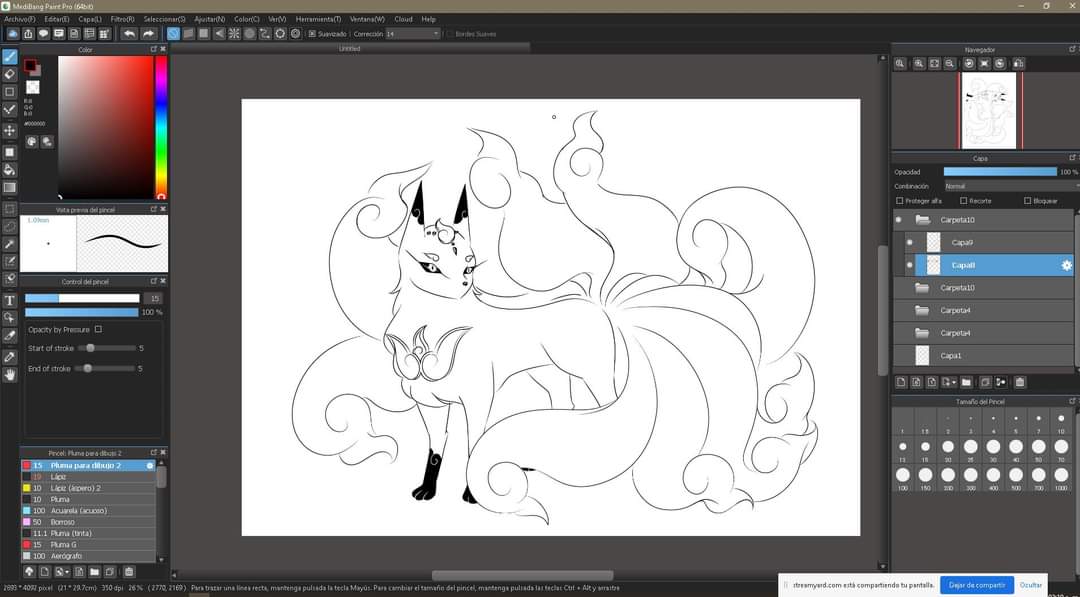Open the color palette icon in Color panel
1080x597 pixels.
point(32,142)
